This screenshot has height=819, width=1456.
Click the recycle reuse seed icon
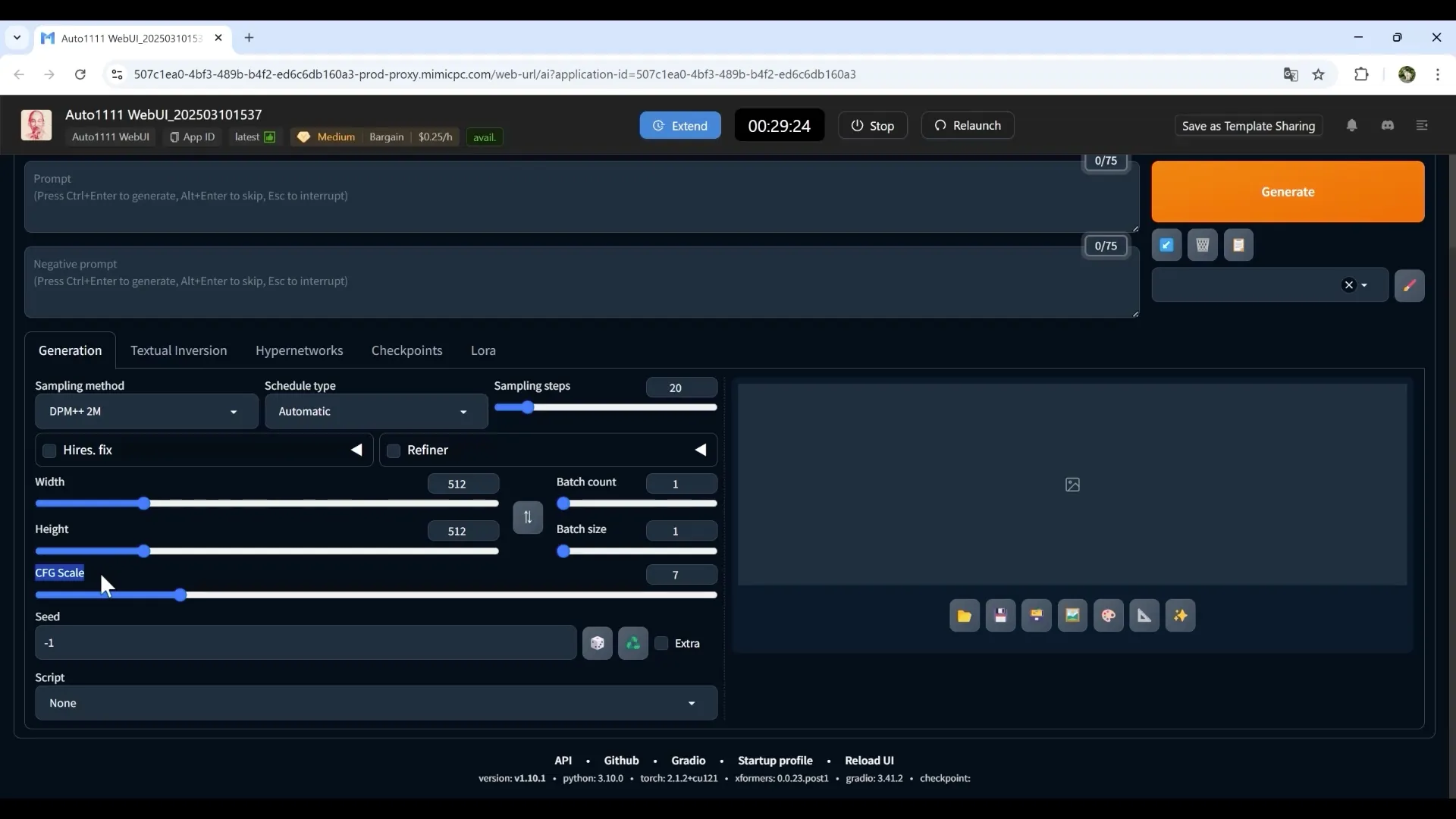click(632, 644)
